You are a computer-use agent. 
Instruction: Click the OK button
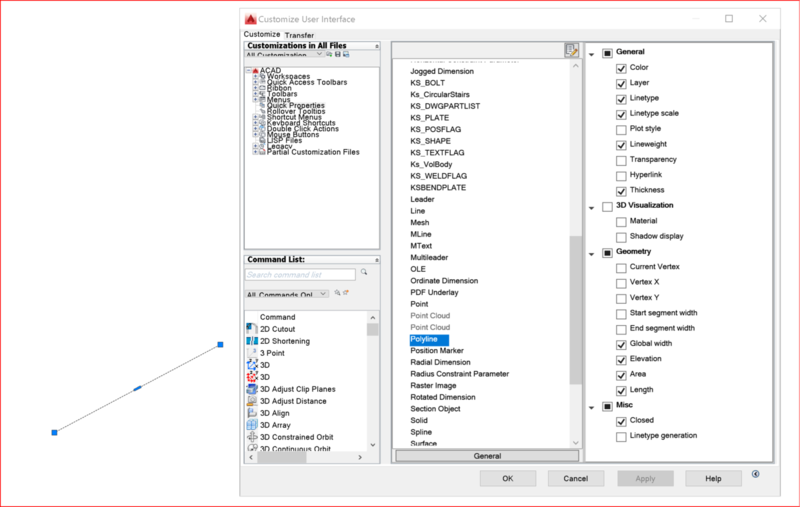(x=508, y=478)
